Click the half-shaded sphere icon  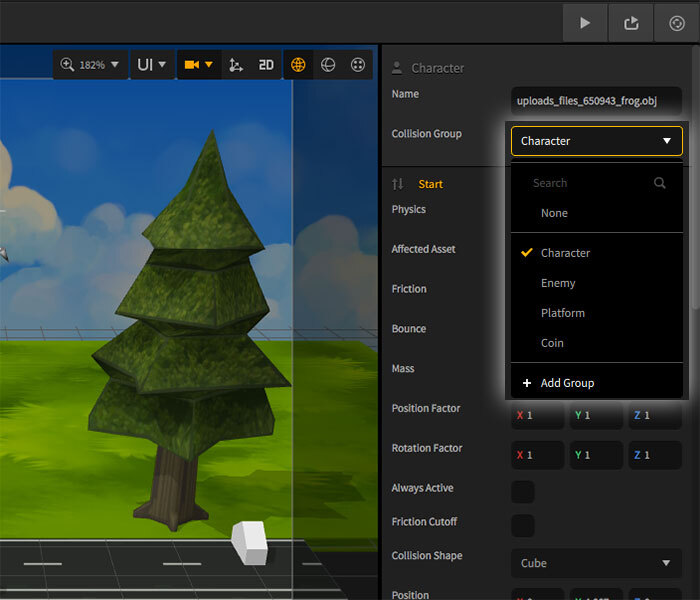pos(328,65)
